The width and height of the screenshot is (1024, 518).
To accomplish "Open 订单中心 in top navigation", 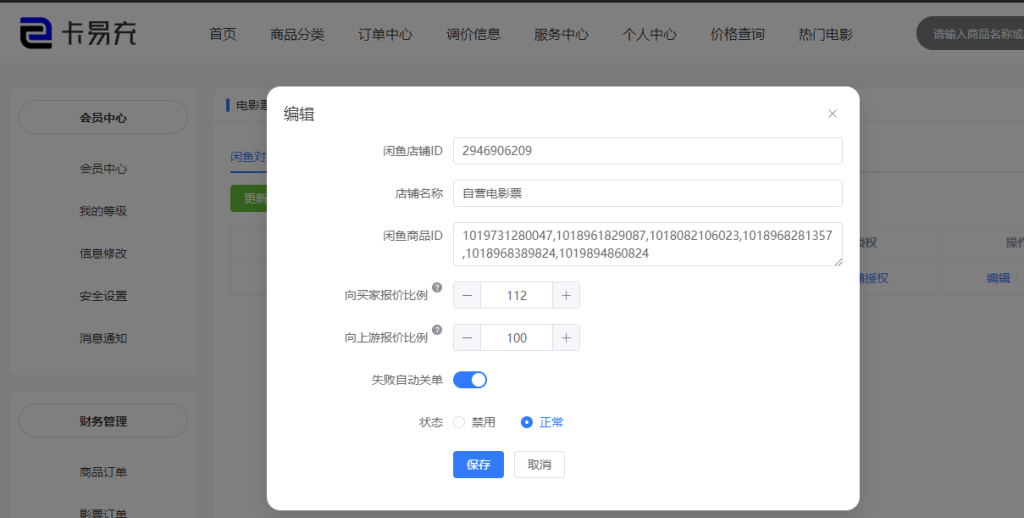I will click(385, 34).
